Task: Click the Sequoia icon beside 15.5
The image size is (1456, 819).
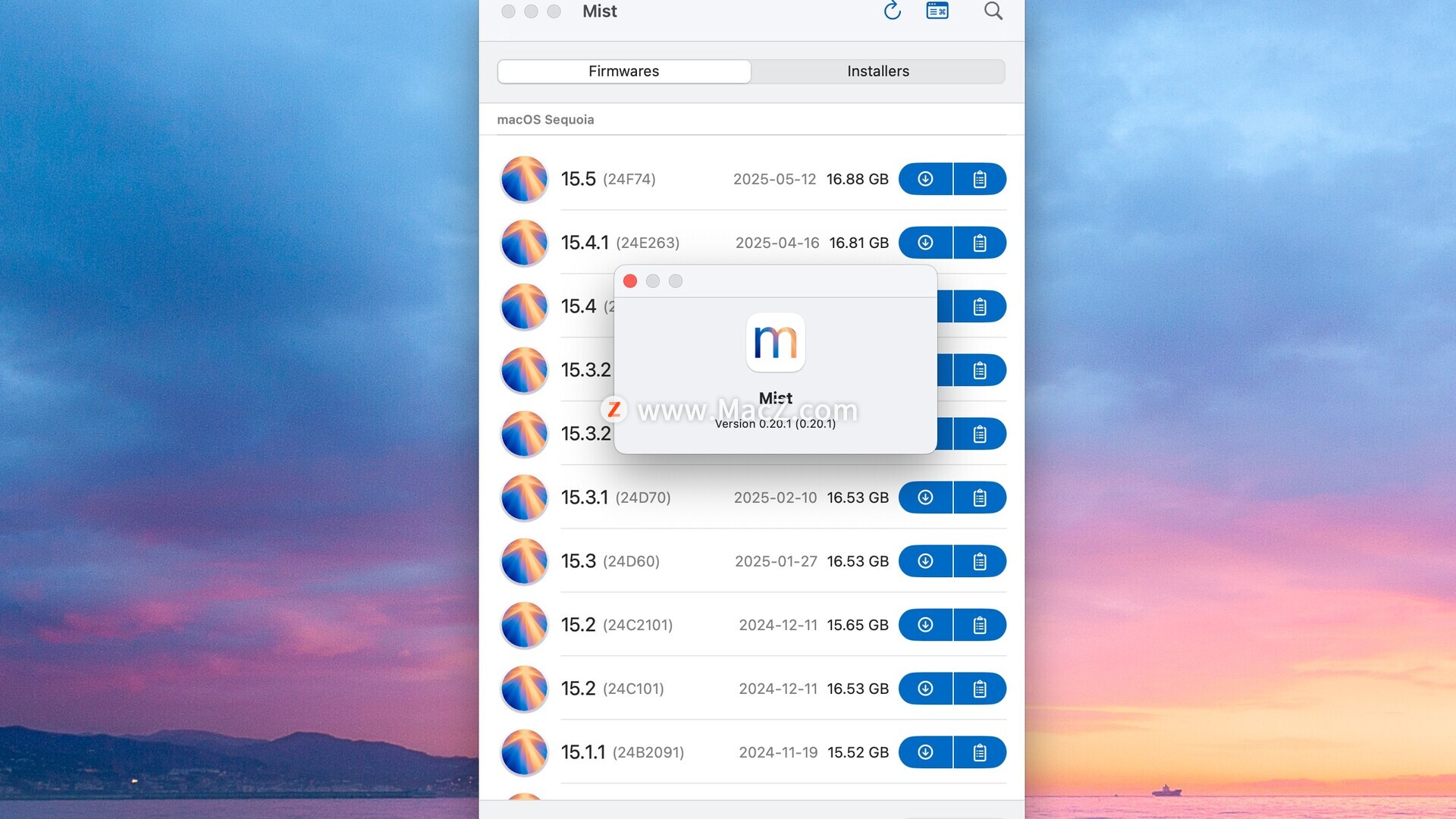Action: point(524,179)
